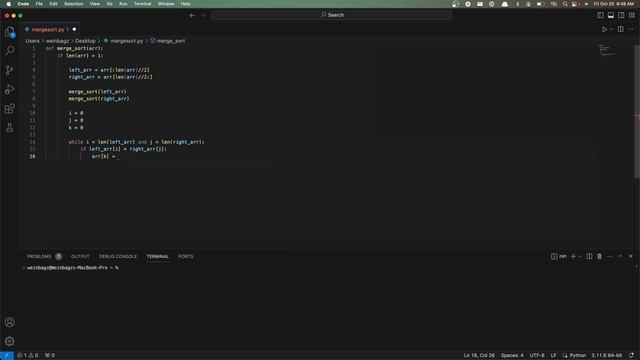The width and height of the screenshot is (640, 360).
Task: Open Desktop breadcrumb segment
Action: tap(85, 41)
